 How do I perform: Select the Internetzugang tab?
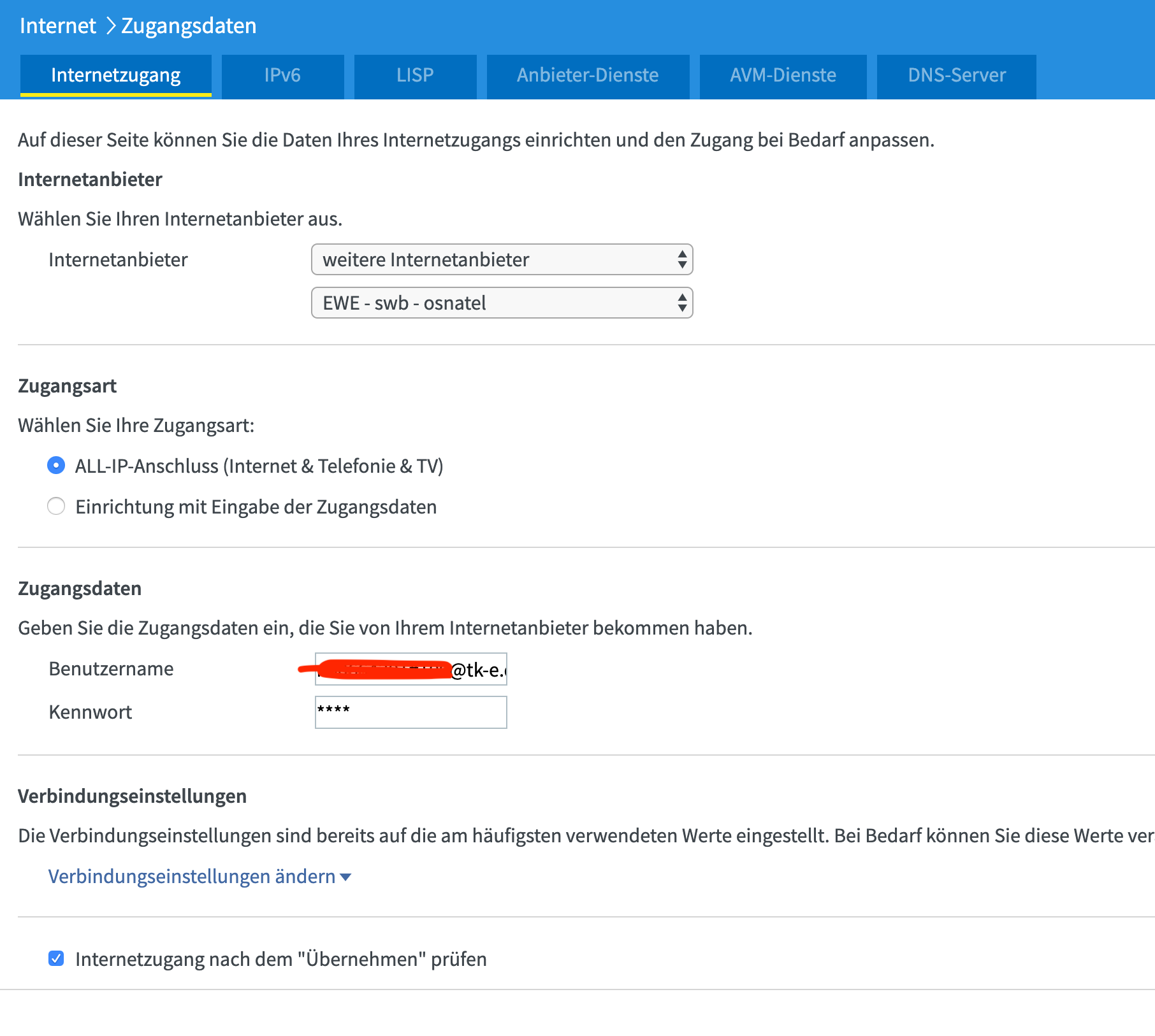115,75
